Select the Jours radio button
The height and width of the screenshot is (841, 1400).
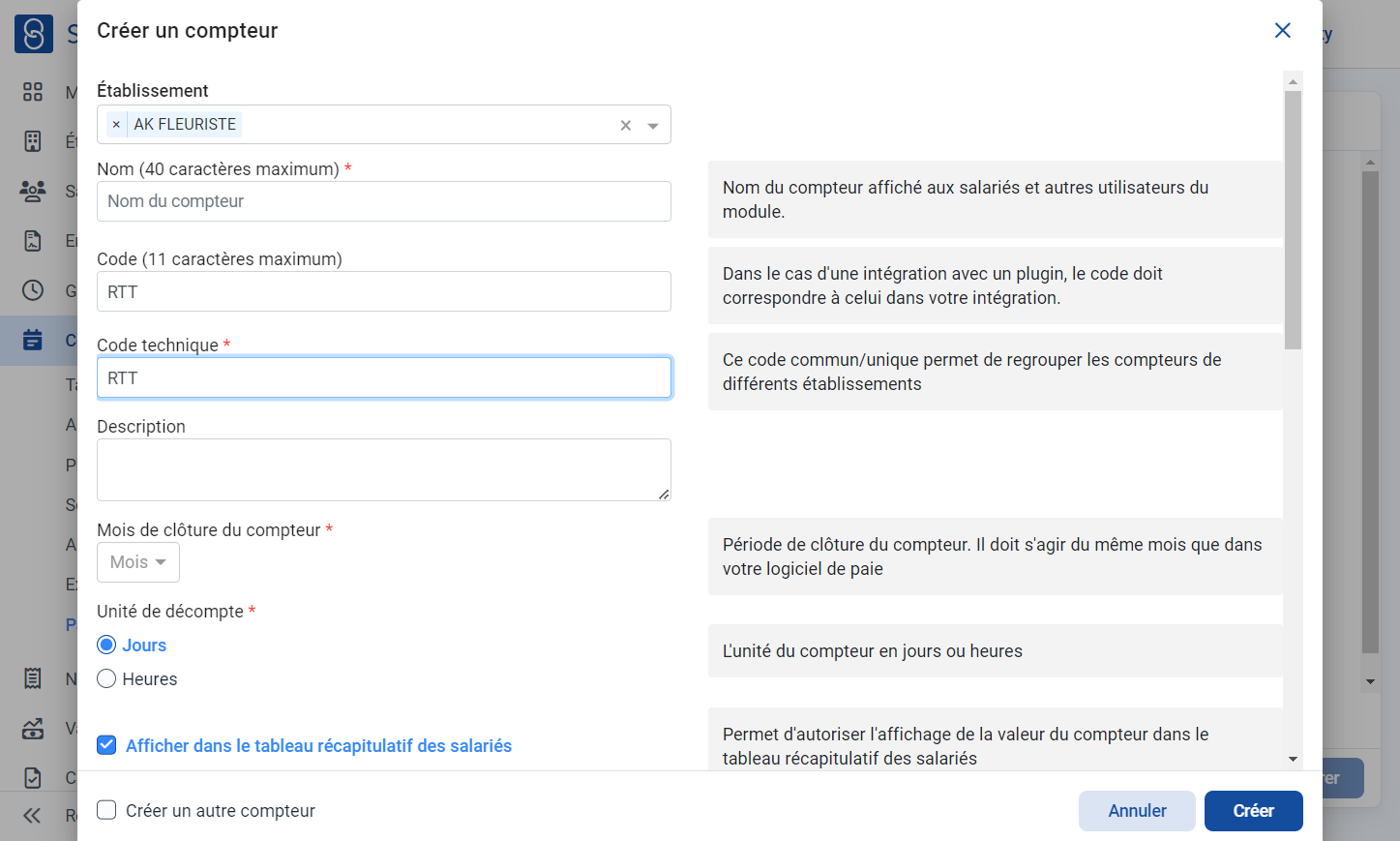click(106, 646)
